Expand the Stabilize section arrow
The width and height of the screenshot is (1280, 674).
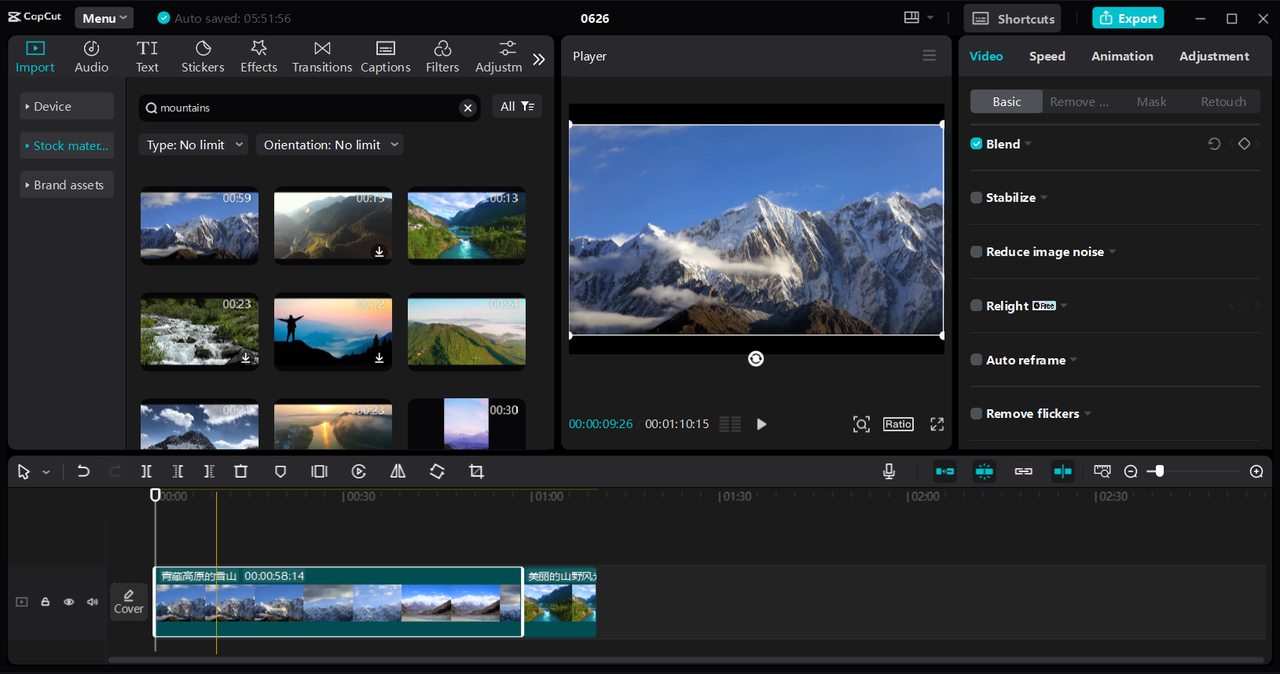tap(1044, 198)
